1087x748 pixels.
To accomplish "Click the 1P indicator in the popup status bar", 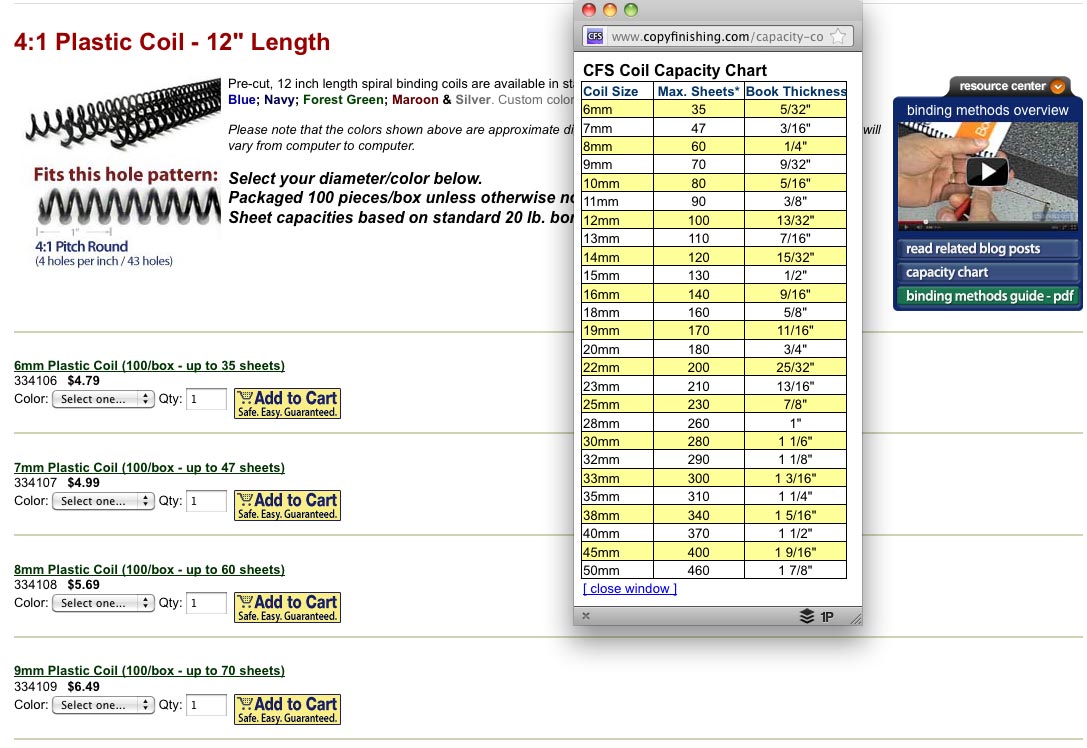I will click(826, 617).
